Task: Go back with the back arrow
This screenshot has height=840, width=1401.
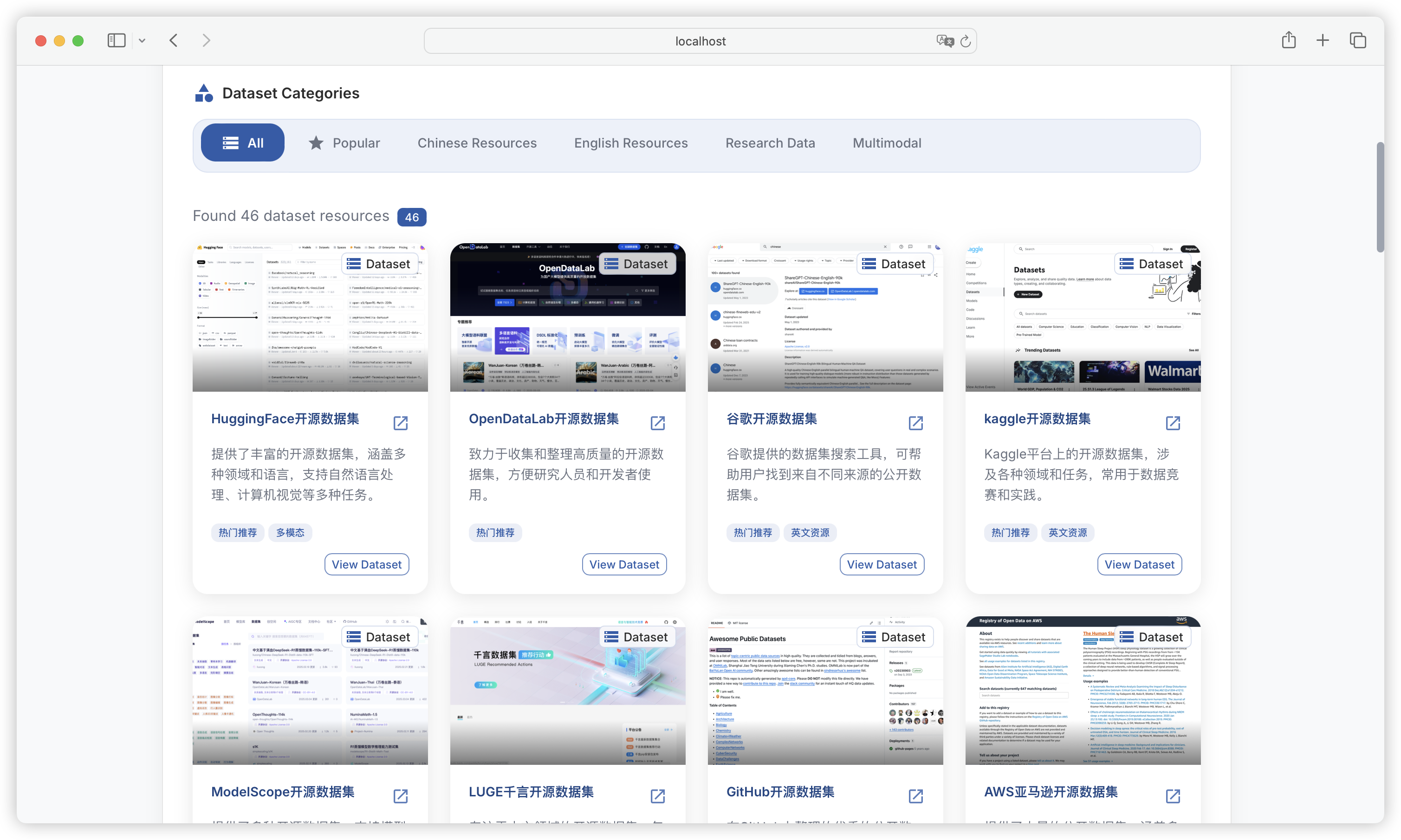Action: click(174, 40)
